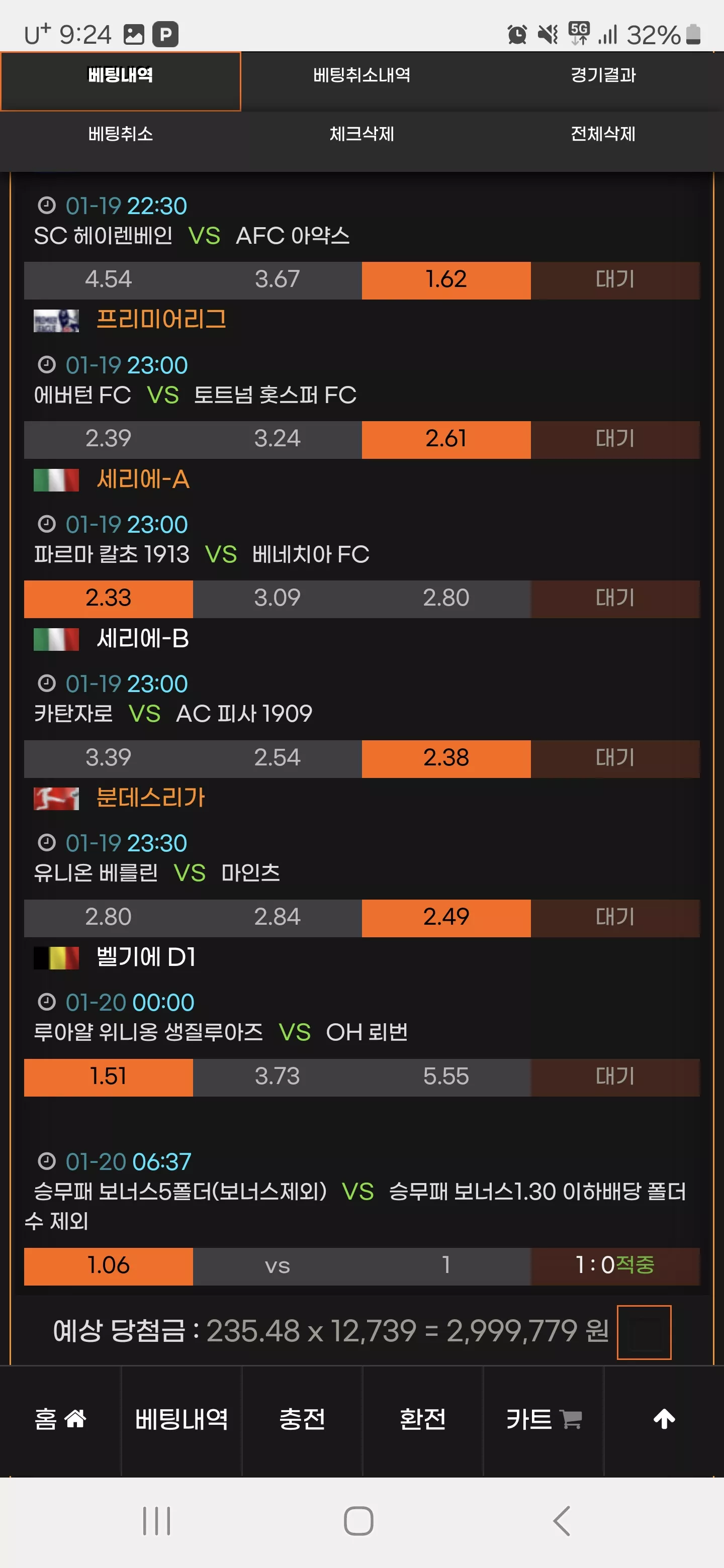Tap the 베팅취소 button
This screenshot has height=1568, width=724.
click(x=121, y=134)
